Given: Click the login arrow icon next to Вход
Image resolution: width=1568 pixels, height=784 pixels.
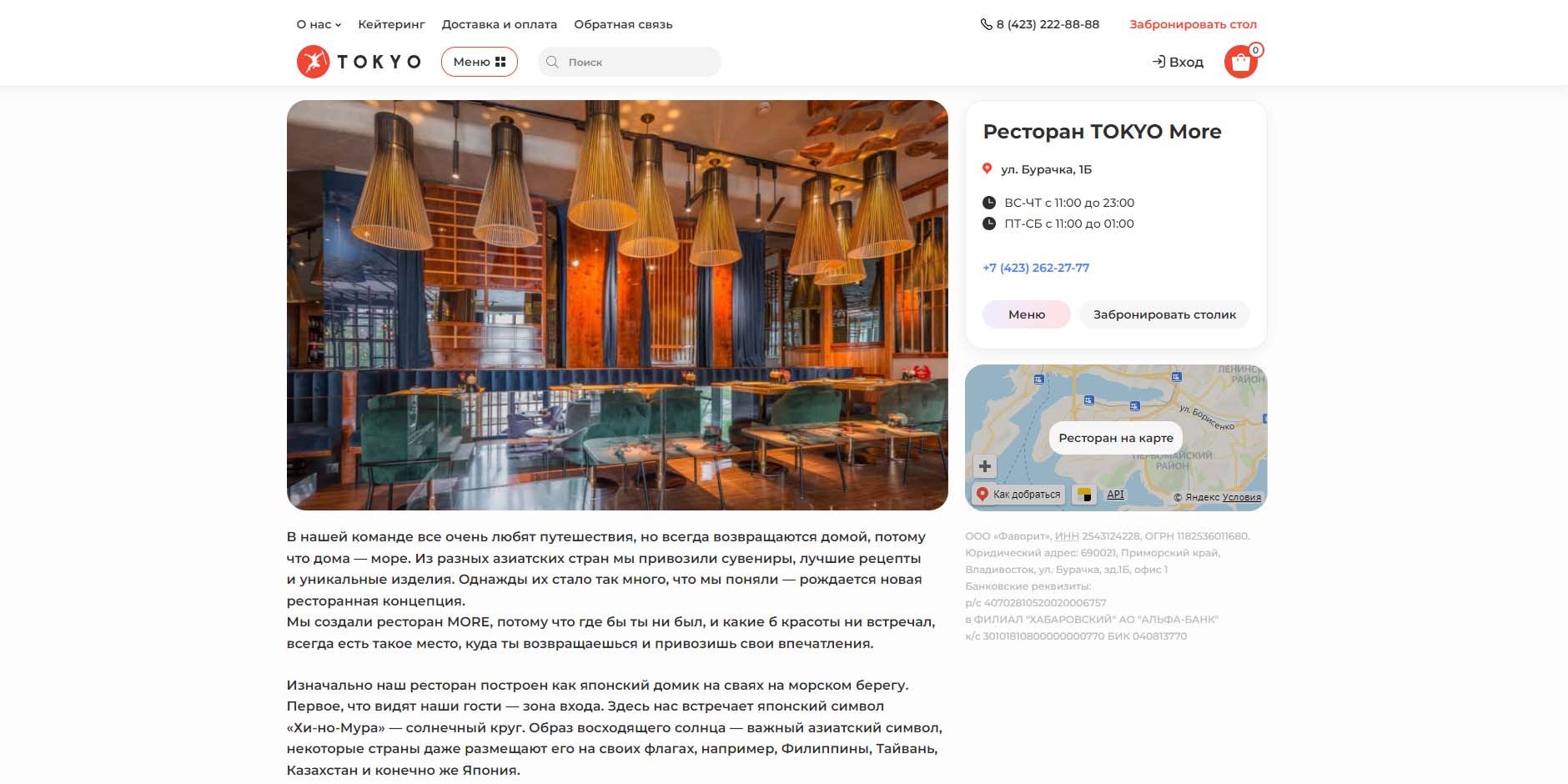Looking at the screenshot, I should (x=1158, y=62).
